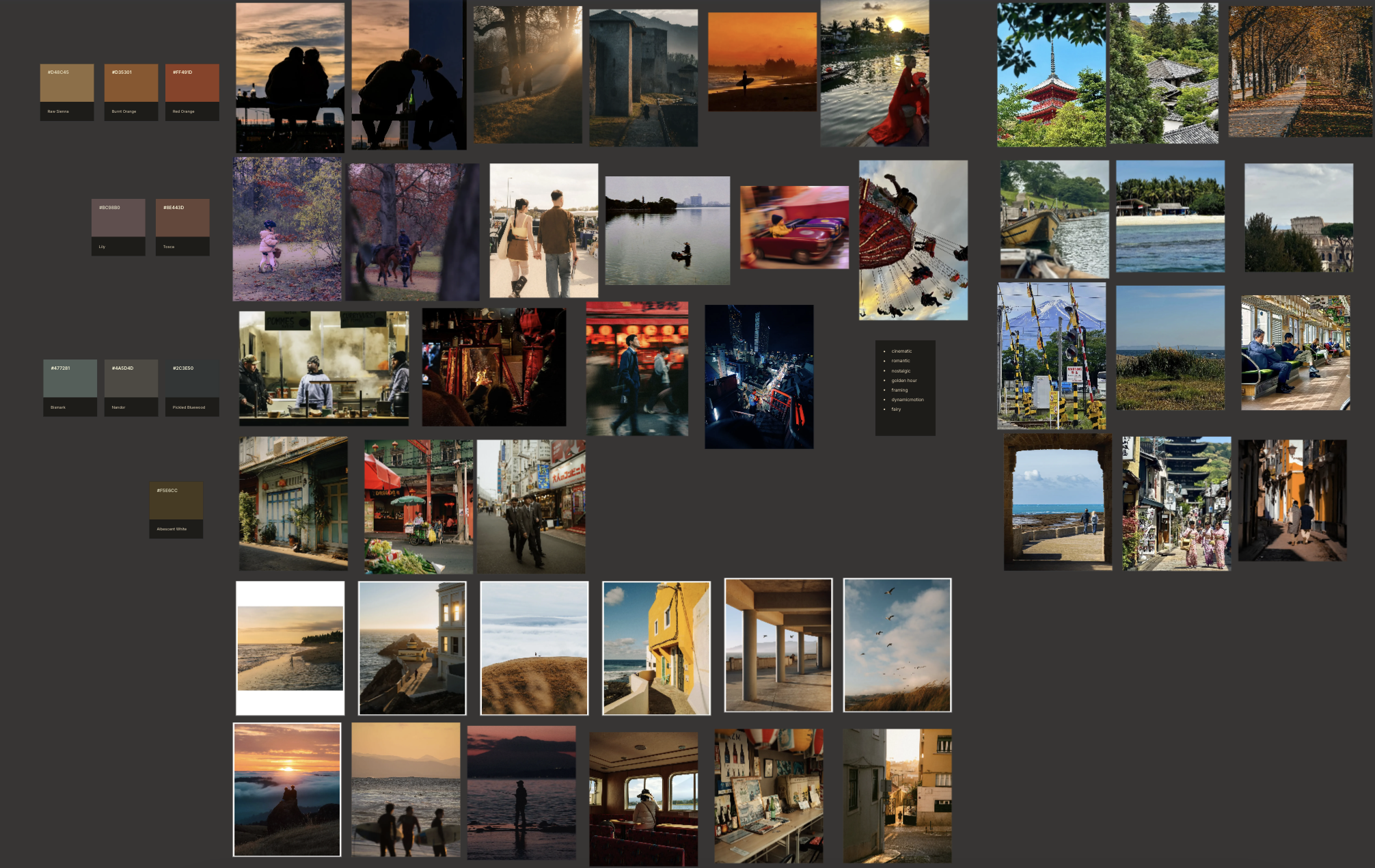Open the man walking past red lanterns photo
Screen dimensions: 1375x868
[x=637, y=369]
